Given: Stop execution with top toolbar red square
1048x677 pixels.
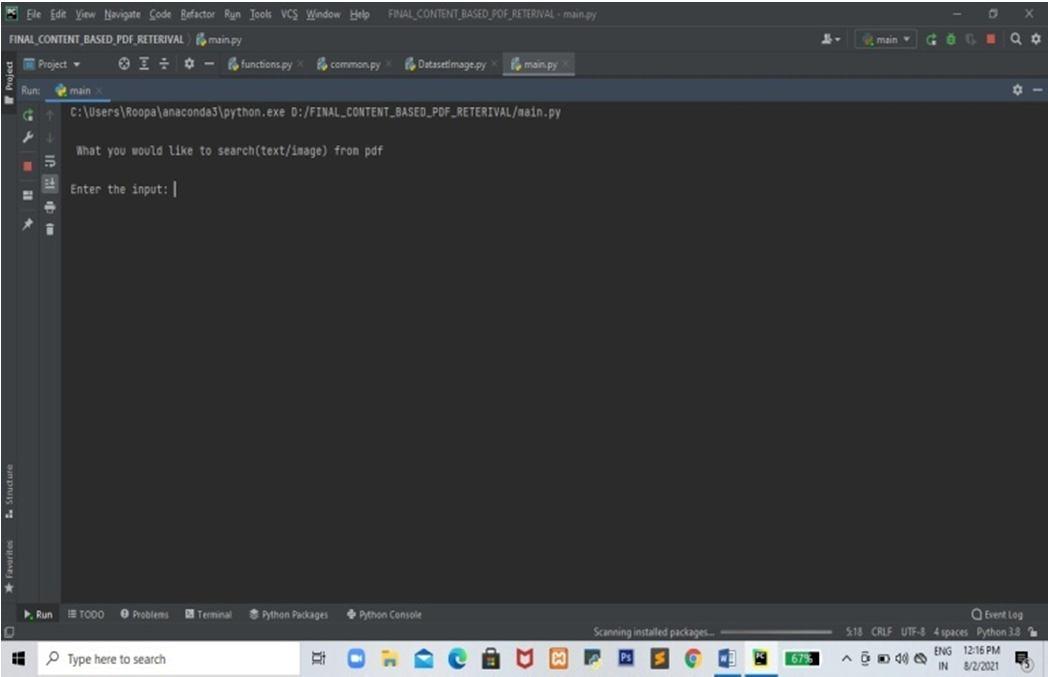Looking at the screenshot, I should pyautogui.click(x=991, y=39).
